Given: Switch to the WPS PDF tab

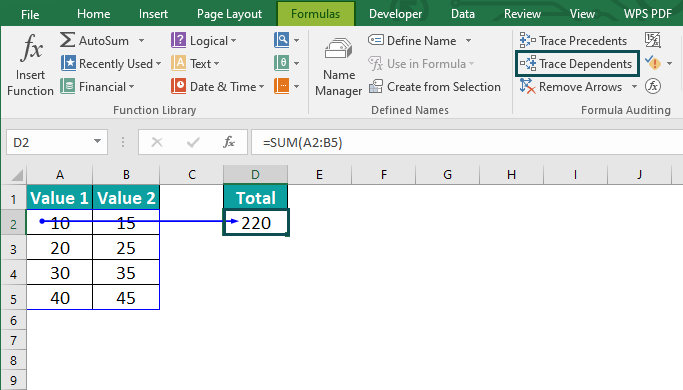Looking at the screenshot, I should (x=648, y=14).
